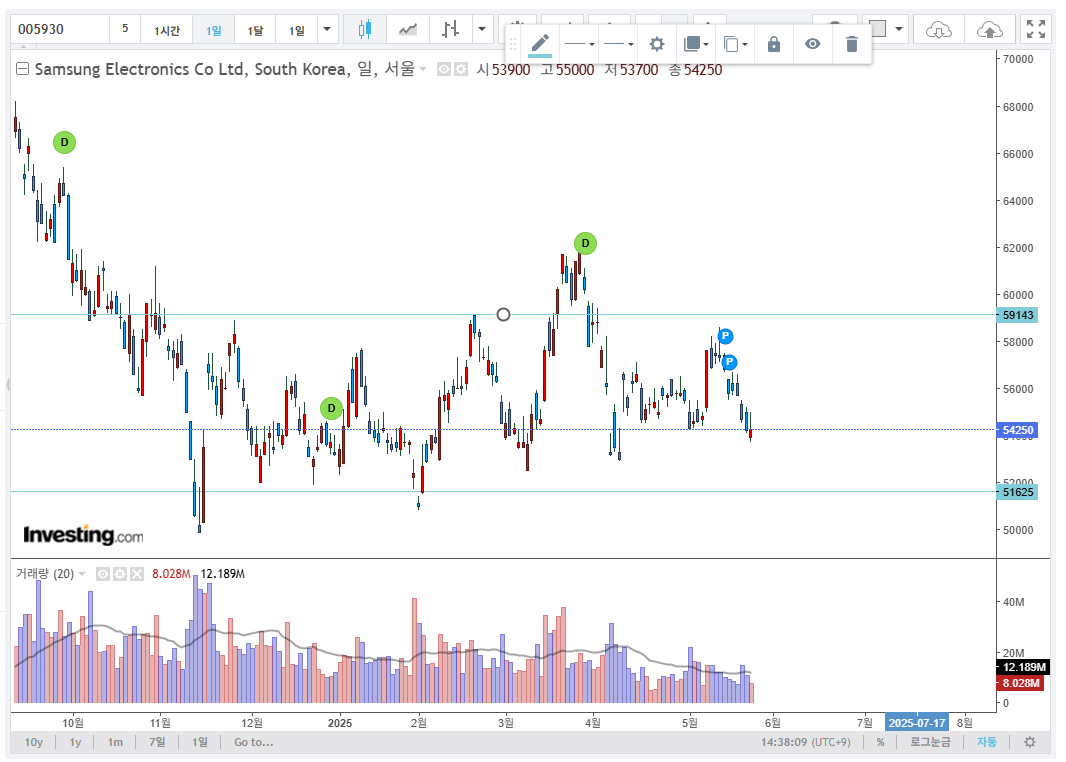This screenshot has width=1066, height=762.
Task: Expand the dropdown arrow after 서울 in legend
Action: click(x=423, y=69)
